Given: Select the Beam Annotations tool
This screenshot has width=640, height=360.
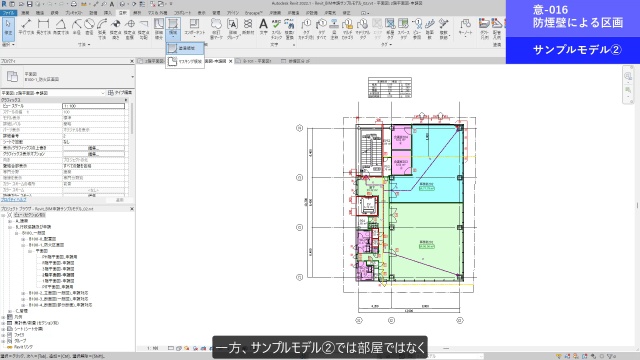Looking at the screenshot, I should [x=334, y=29].
